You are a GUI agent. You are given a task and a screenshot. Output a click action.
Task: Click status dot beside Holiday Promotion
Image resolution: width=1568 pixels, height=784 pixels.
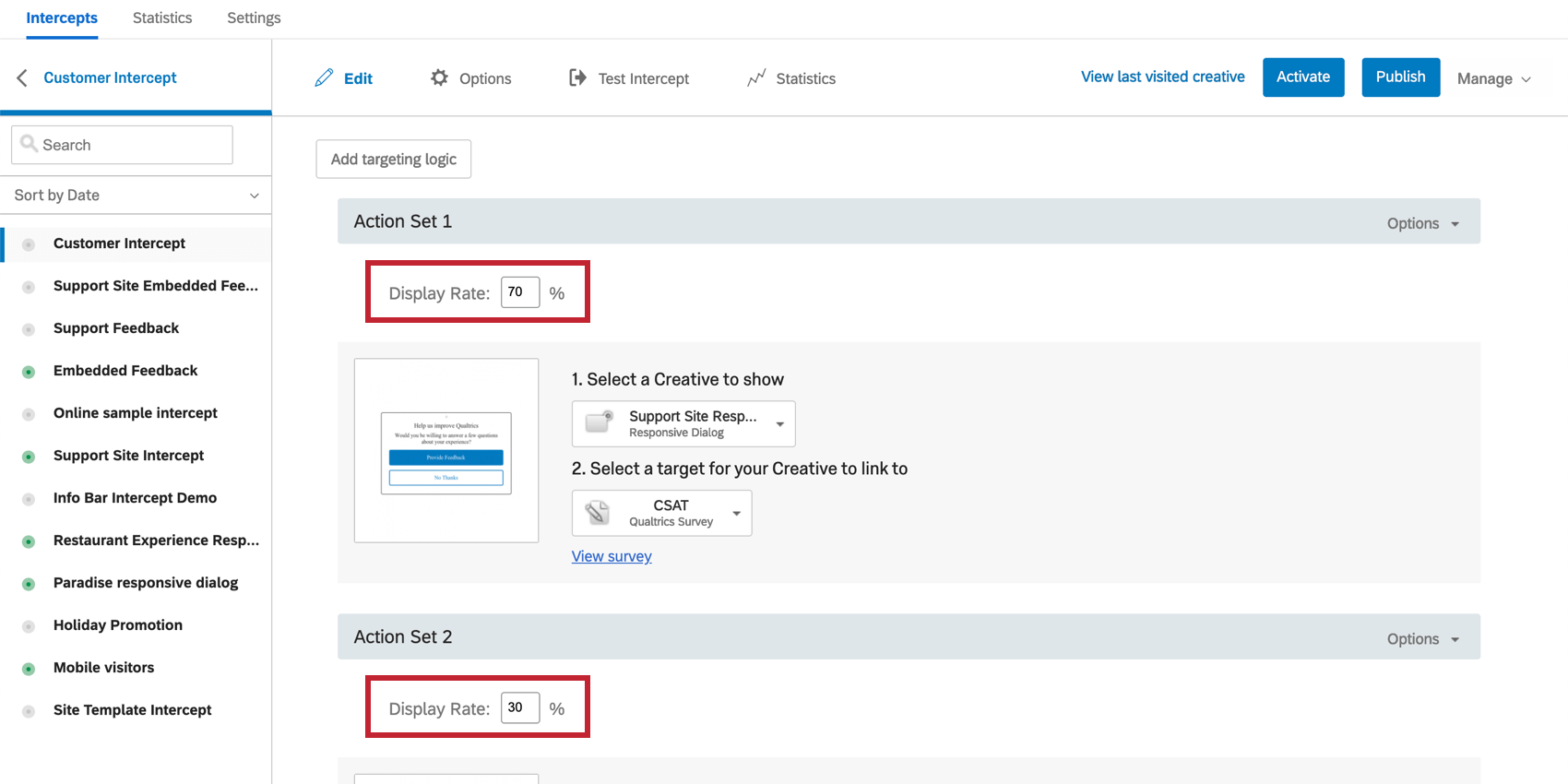coord(29,626)
